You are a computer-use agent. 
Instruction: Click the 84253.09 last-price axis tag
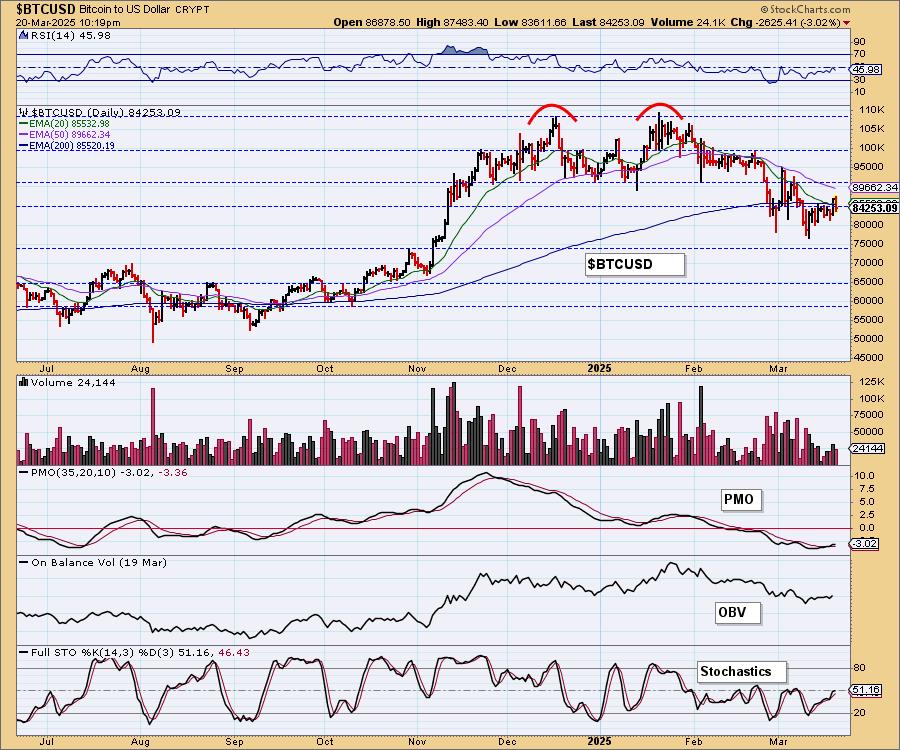point(874,208)
